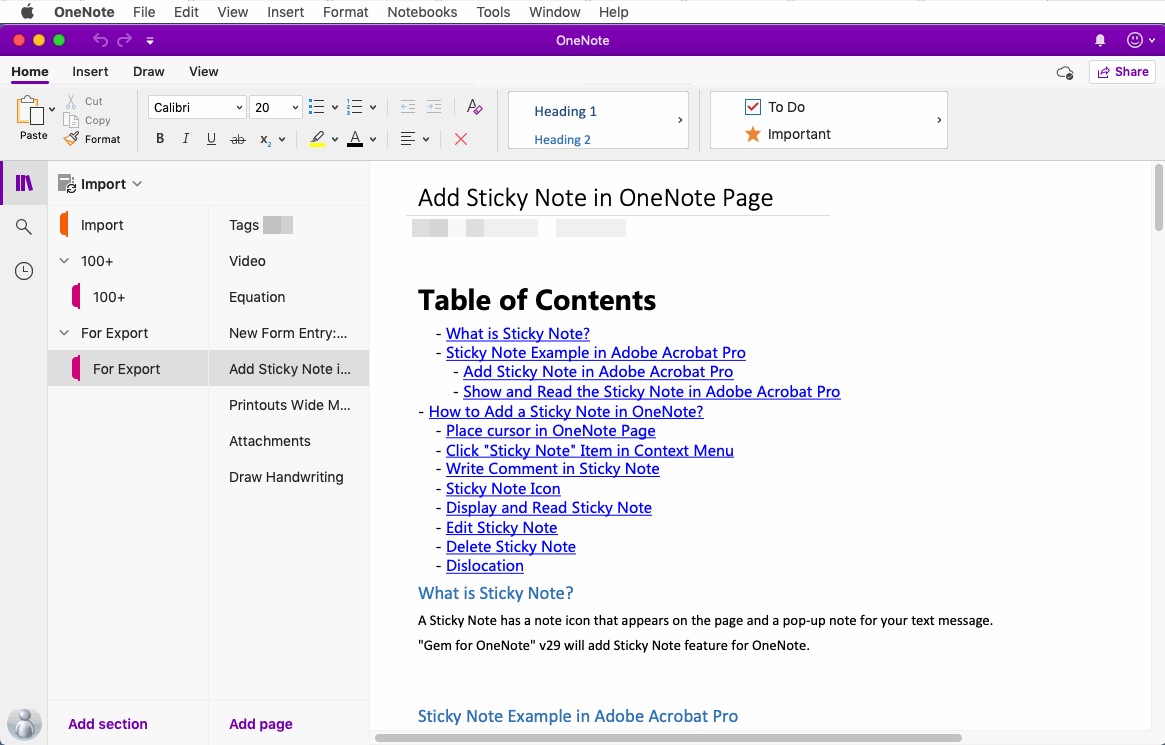
Task: Switch to the View ribbon tab
Action: [204, 71]
